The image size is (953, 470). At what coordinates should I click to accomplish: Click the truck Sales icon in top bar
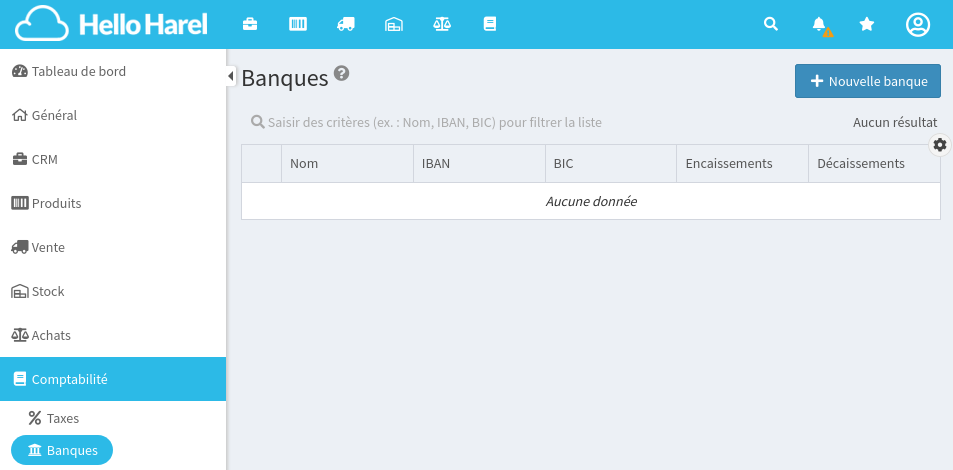click(346, 24)
